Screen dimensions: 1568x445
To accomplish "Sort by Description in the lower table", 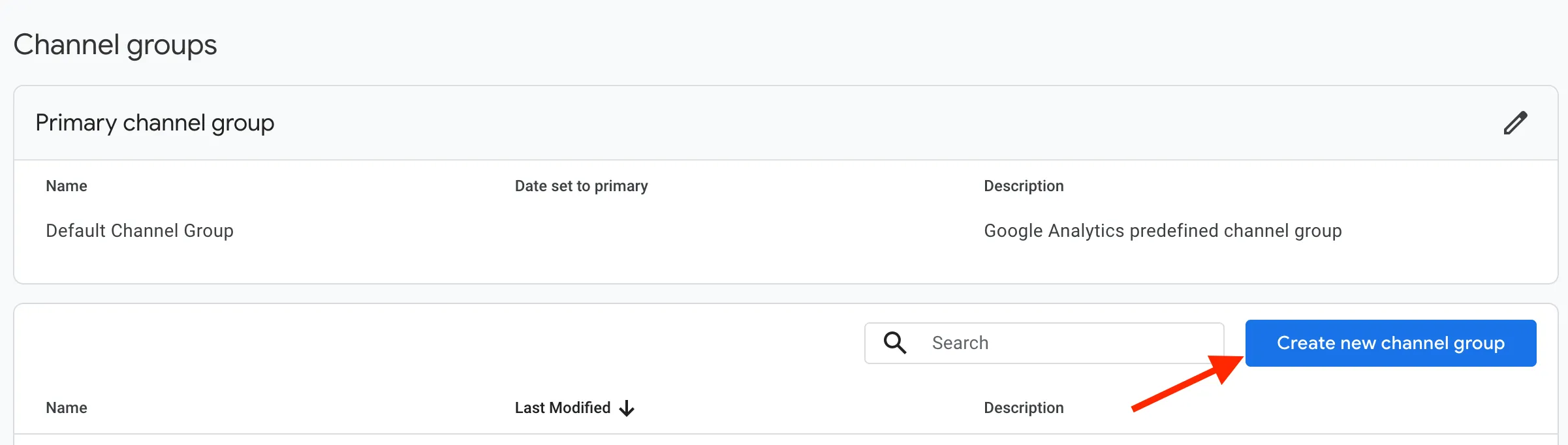I will click(1024, 408).
